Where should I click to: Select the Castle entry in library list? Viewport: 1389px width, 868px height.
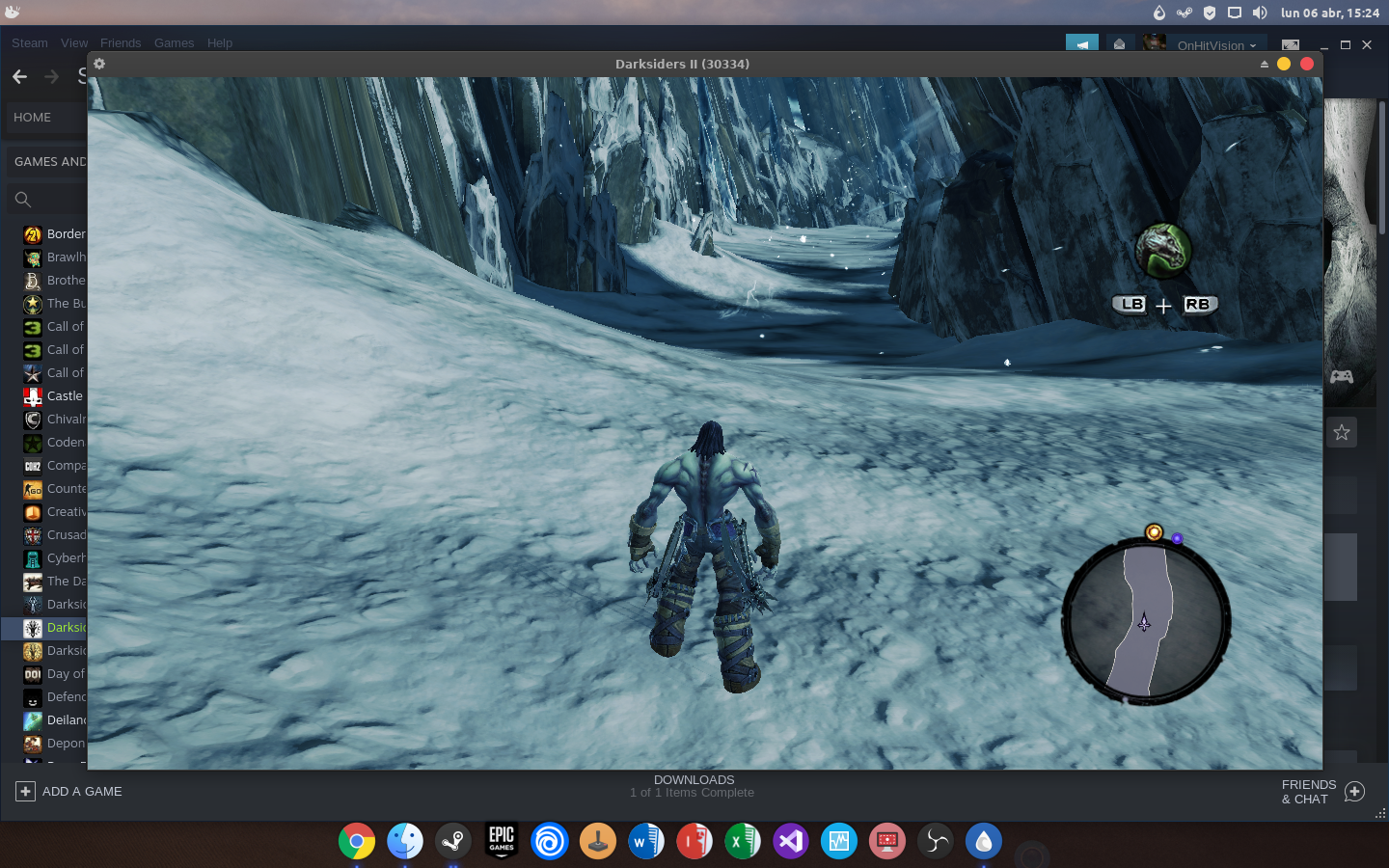[54, 396]
